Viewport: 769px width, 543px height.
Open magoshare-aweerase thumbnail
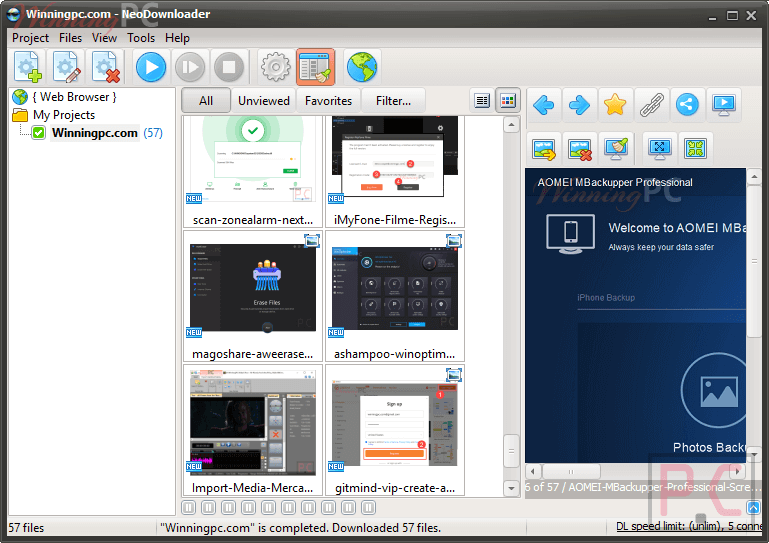click(x=253, y=296)
